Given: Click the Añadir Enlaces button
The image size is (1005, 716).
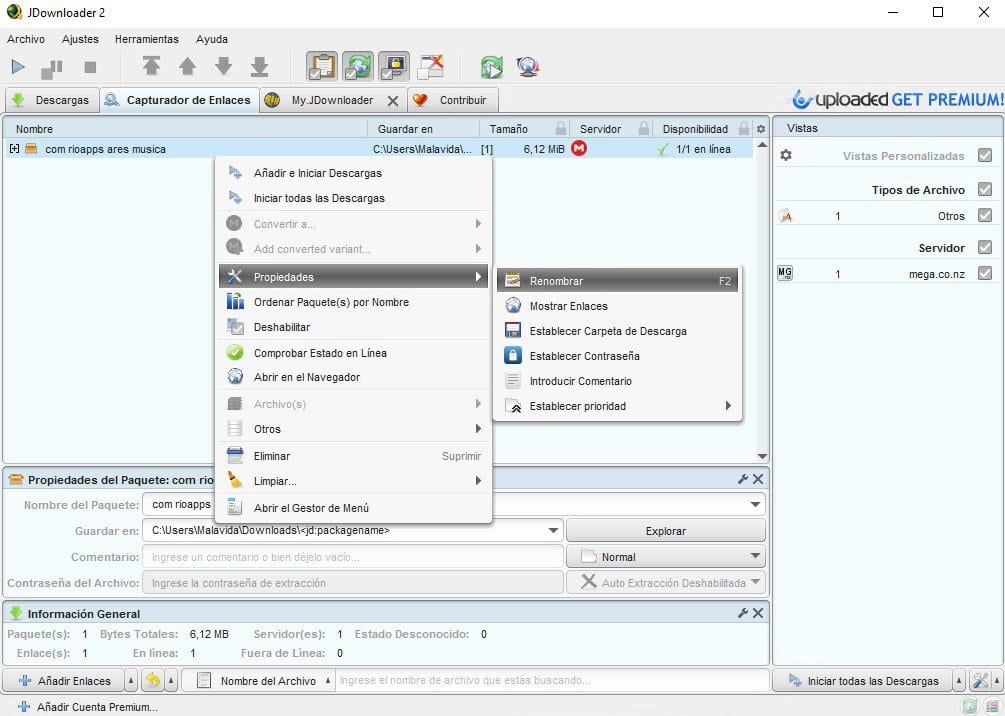Looking at the screenshot, I should point(64,681).
